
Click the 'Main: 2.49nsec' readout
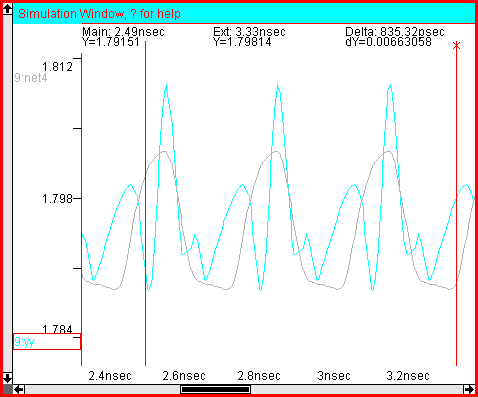coord(123,32)
